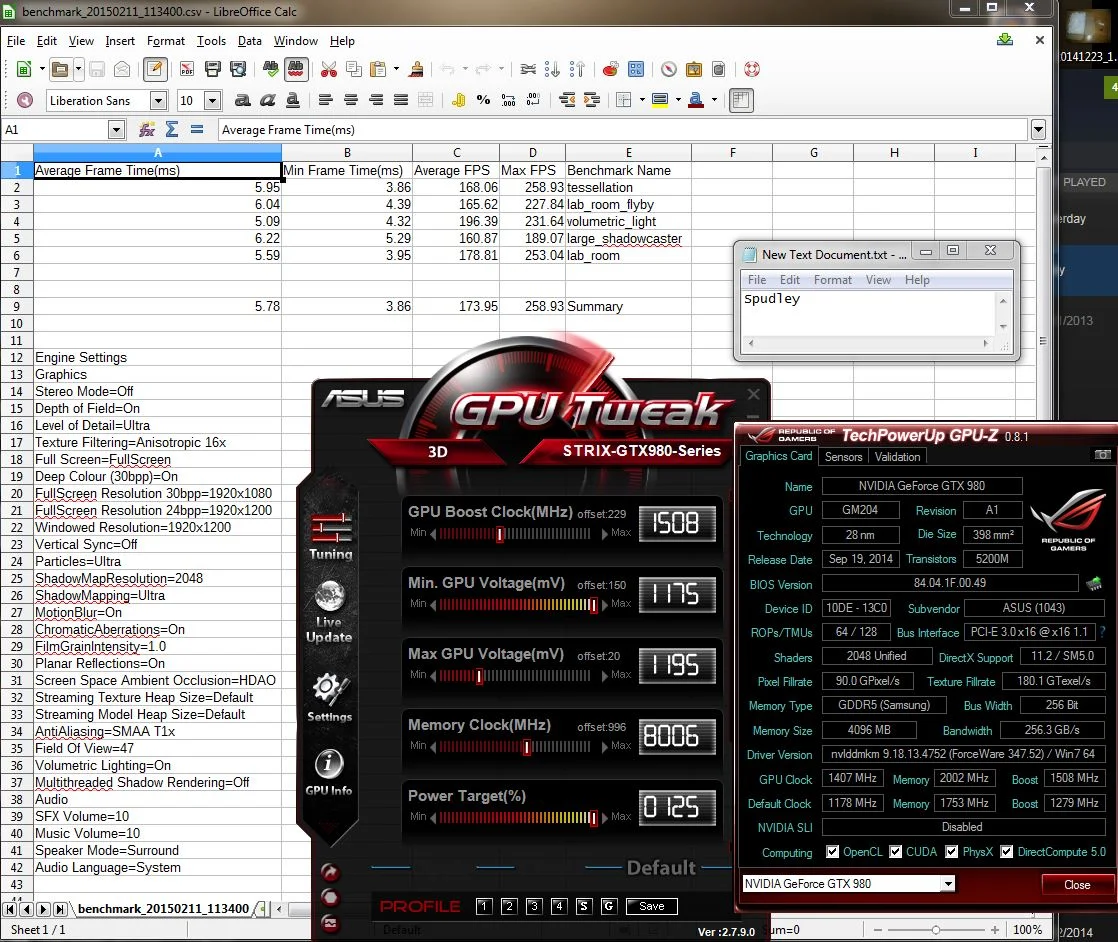Run the Spelling check icon
The image size is (1118, 942).
tap(270, 69)
